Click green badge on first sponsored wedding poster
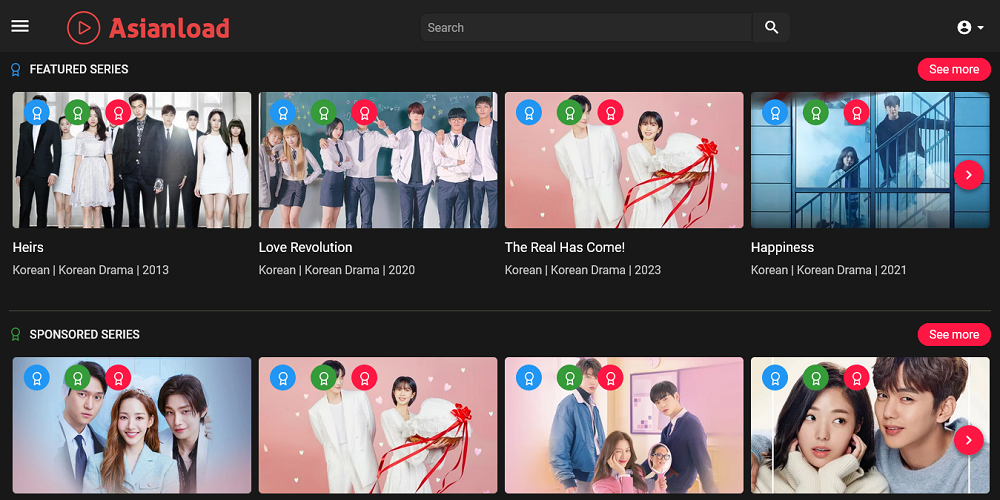This screenshot has width=1000, height=500. tap(78, 378)
